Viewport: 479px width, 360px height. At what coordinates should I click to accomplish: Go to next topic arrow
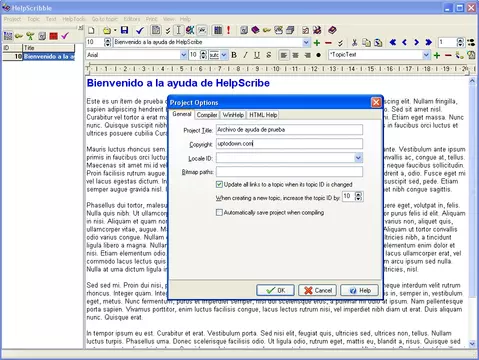click(x=416, y=42)
